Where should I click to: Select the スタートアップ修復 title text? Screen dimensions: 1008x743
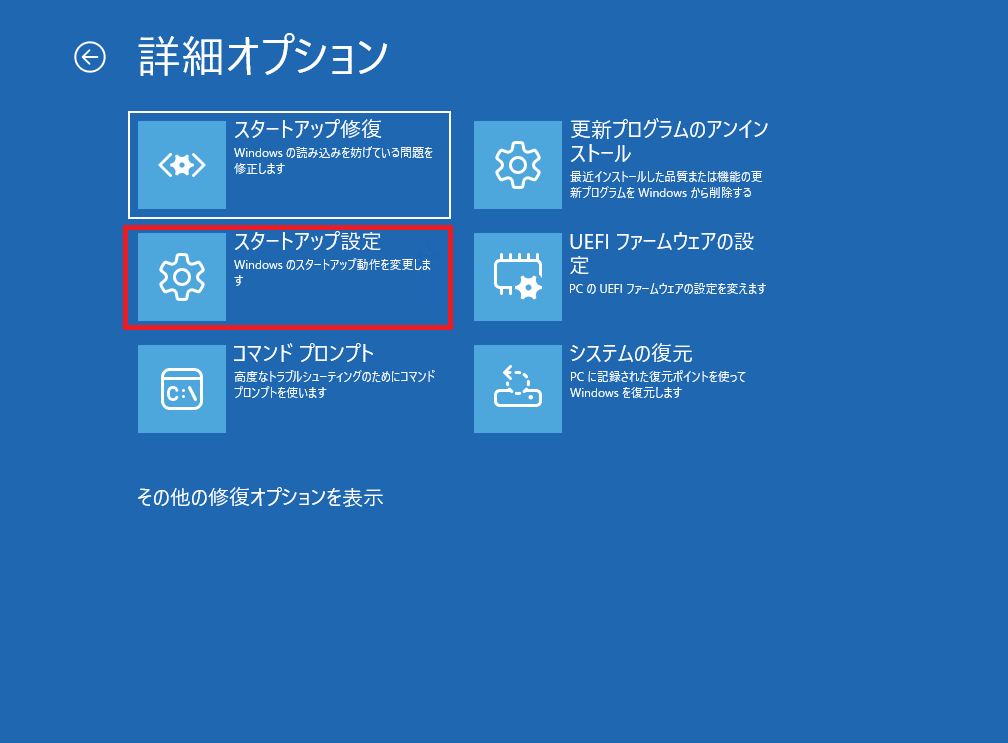pyautogui.click(x=308, y=129)
